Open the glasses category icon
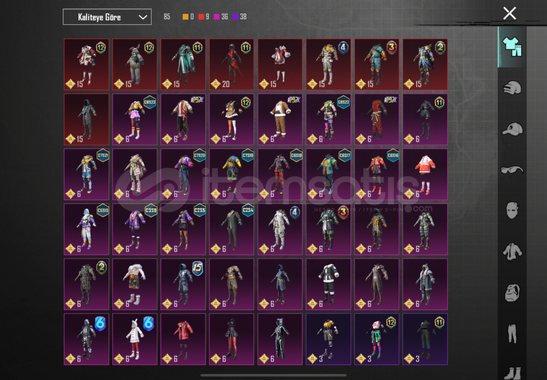This screenshot has width=547, height=380. click(512, 170)
